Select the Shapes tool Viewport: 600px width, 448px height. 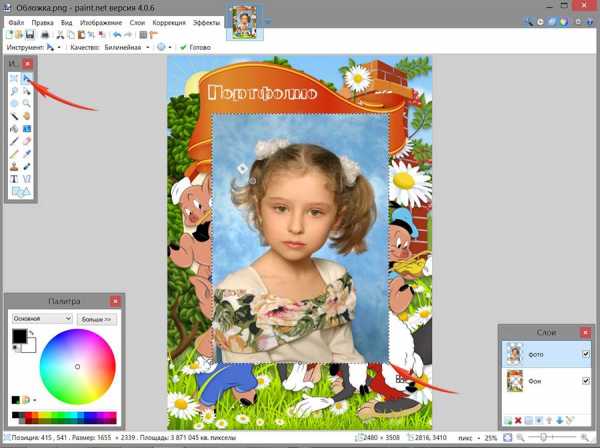click(21, 191)
